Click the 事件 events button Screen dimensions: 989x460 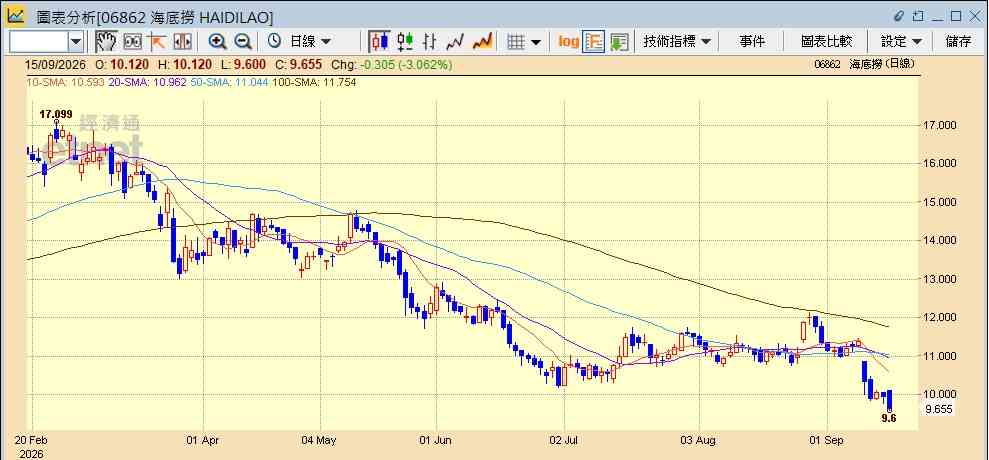(752, 42)
